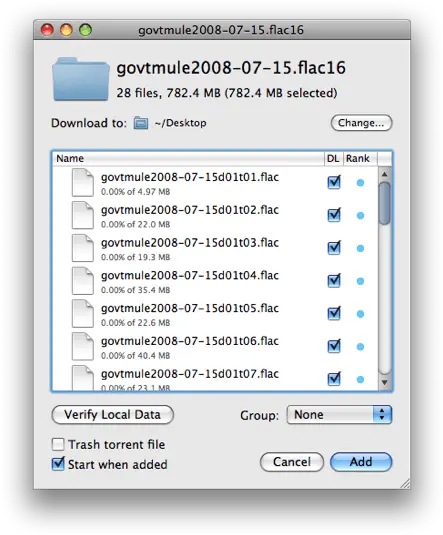The width and height of the screenshot is (443, 535).
Task: Uncheck download for d01t07.flac
Action: (x=334, y=379)
